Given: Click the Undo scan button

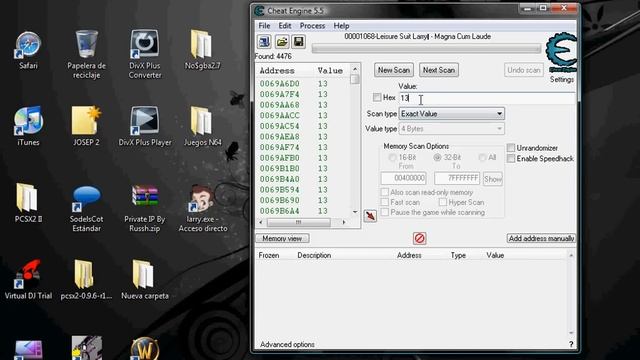Looking at the screenshot, I should coord(524,70).
